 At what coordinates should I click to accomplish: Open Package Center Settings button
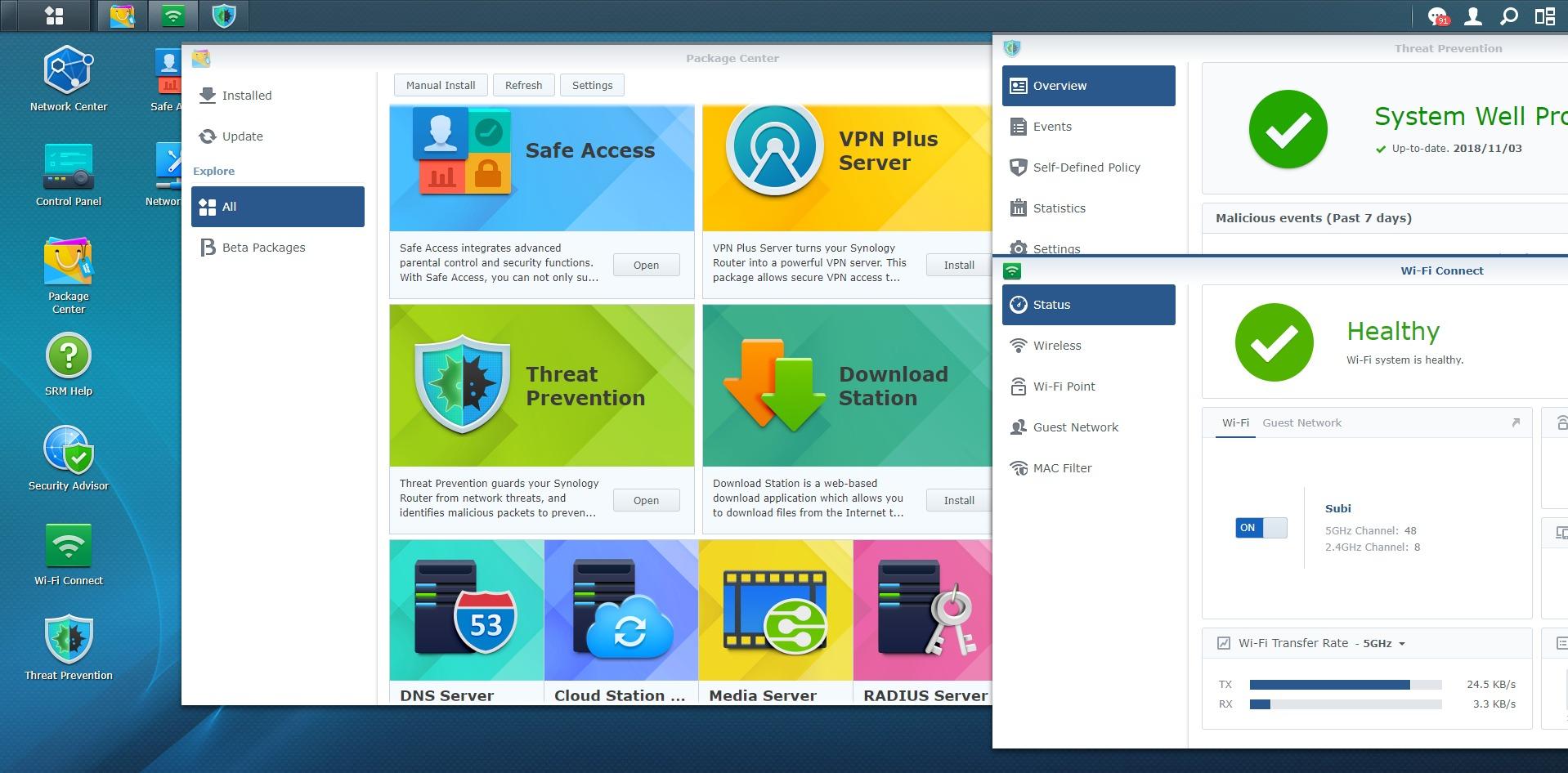(592, 85)
